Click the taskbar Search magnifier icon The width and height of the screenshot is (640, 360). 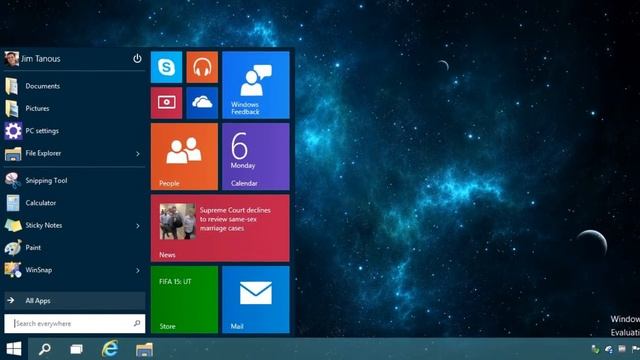(44, 349)
